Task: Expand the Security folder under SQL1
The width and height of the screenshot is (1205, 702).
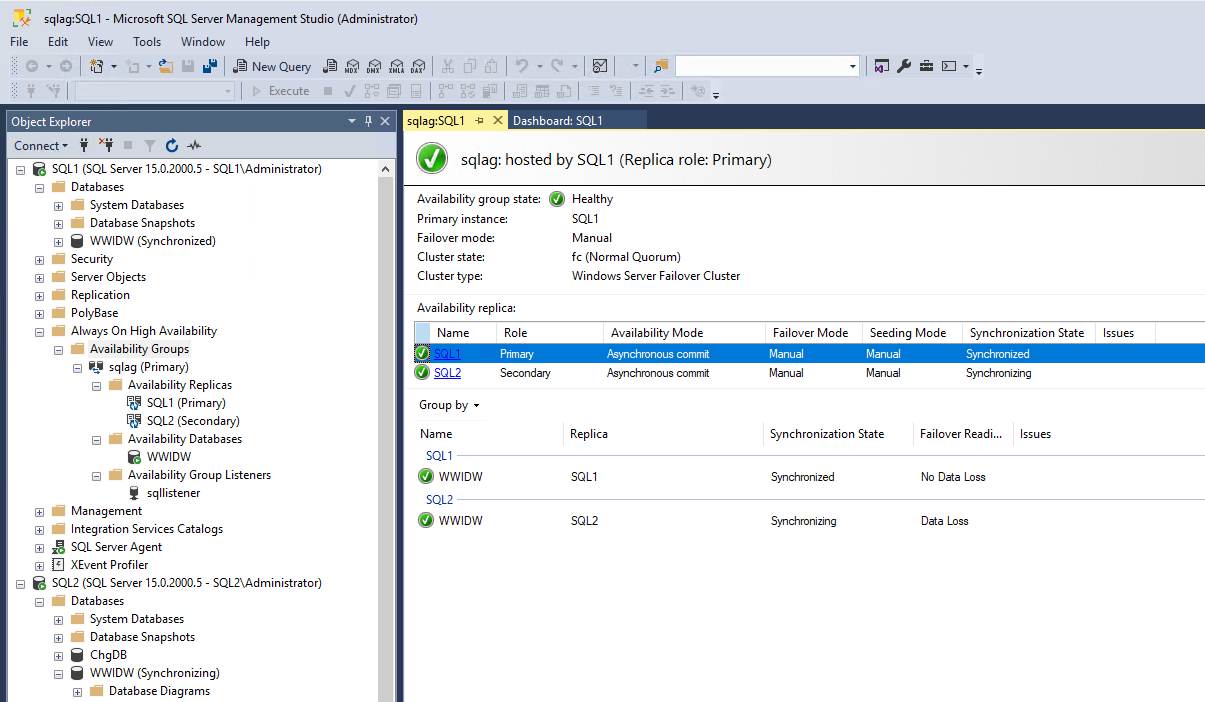Action: [x=39, y=259]
